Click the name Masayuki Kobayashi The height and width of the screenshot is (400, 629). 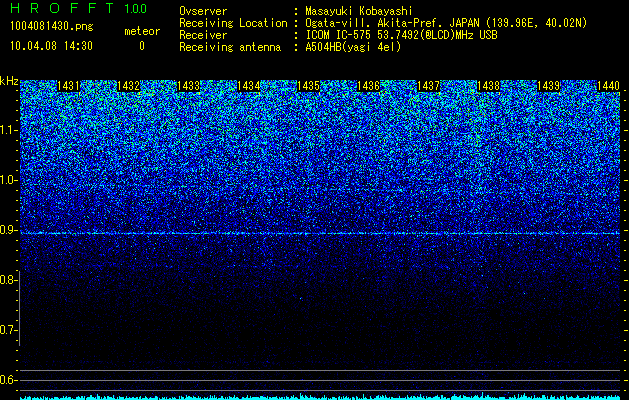click(359, 11)
